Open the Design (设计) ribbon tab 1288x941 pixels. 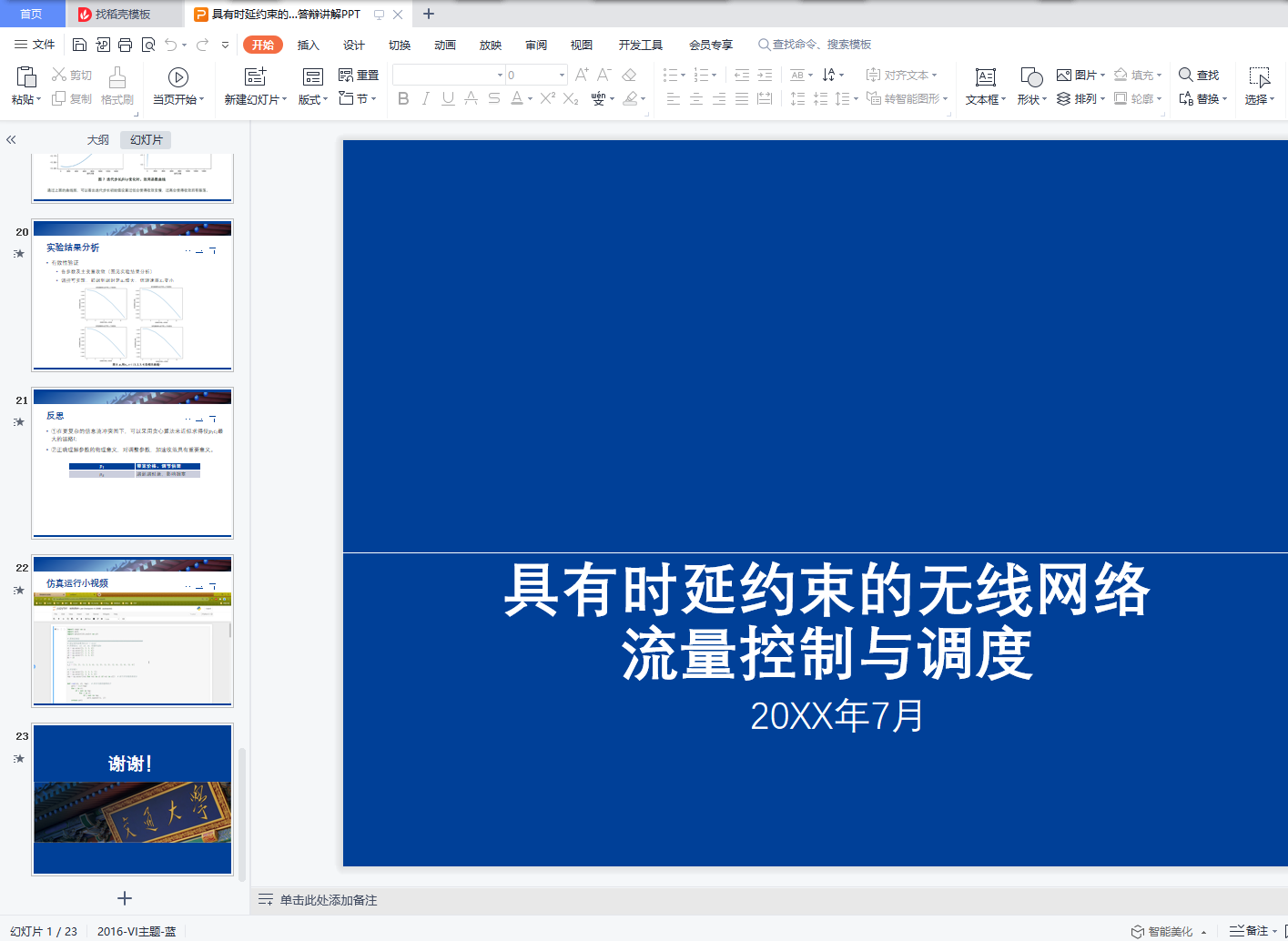tap(354, 45)
